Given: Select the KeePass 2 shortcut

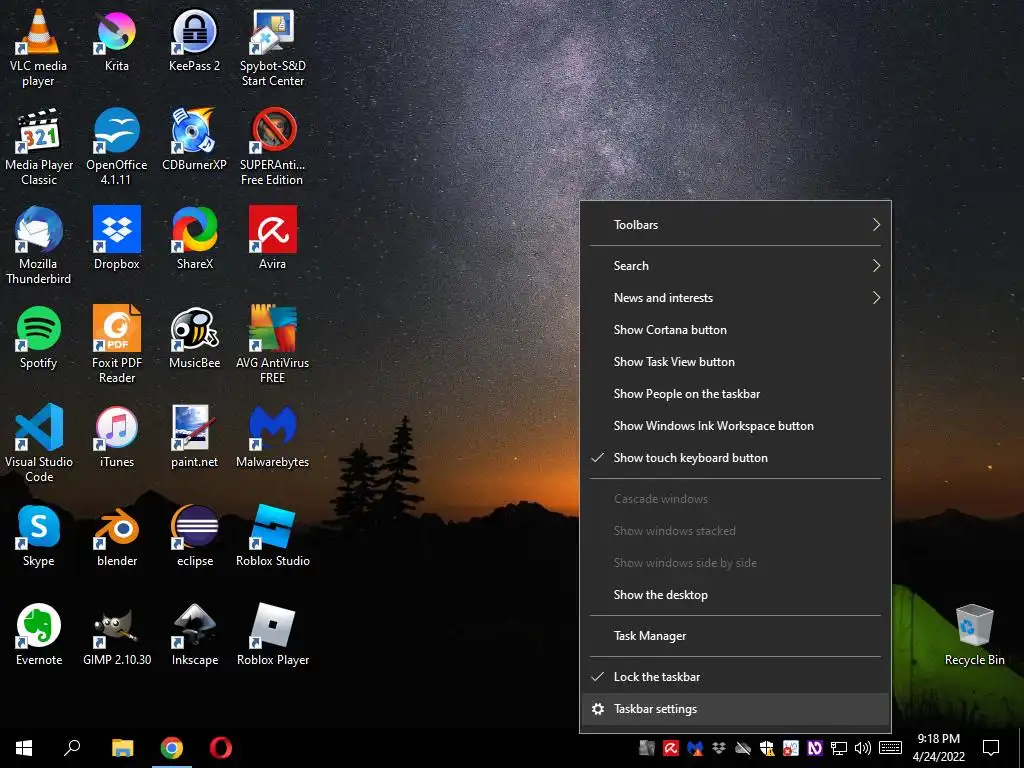Looking at the screenshot, I should (x=195, y=40).
